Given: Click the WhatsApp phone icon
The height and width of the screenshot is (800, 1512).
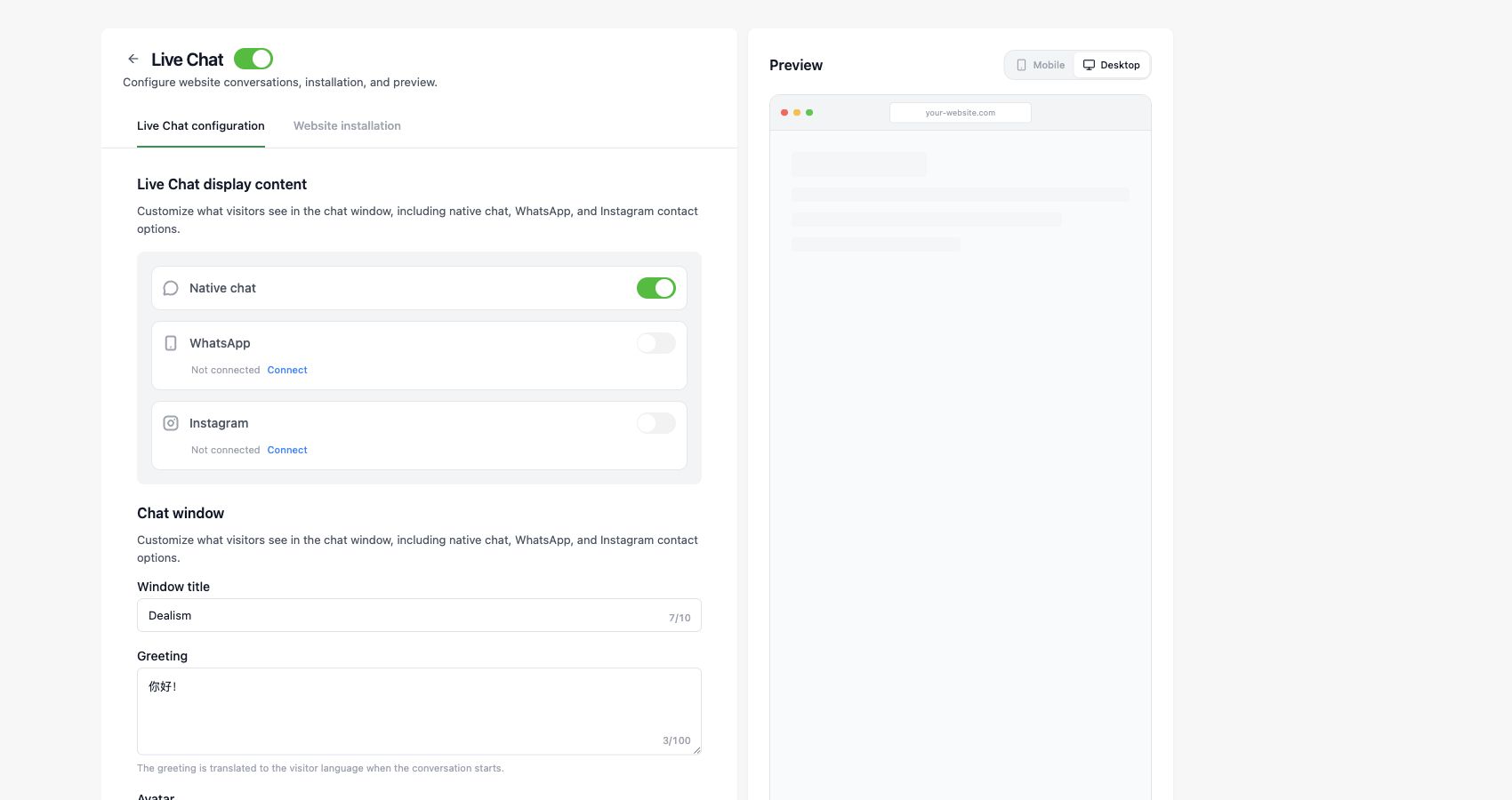Looking at the screenshot, I should [x=171, y=343].
